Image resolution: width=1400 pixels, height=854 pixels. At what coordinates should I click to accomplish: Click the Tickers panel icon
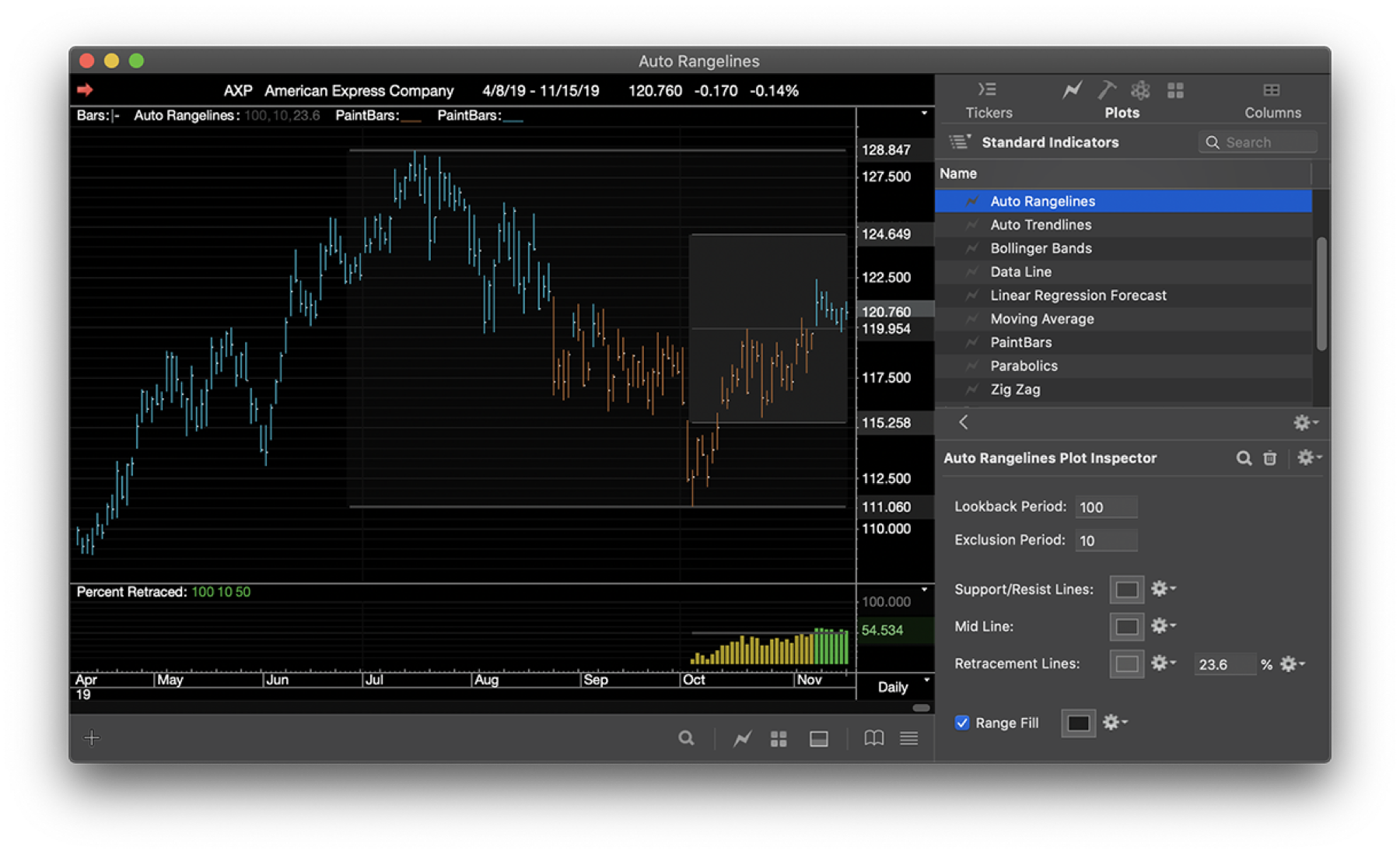pos(986,89)
